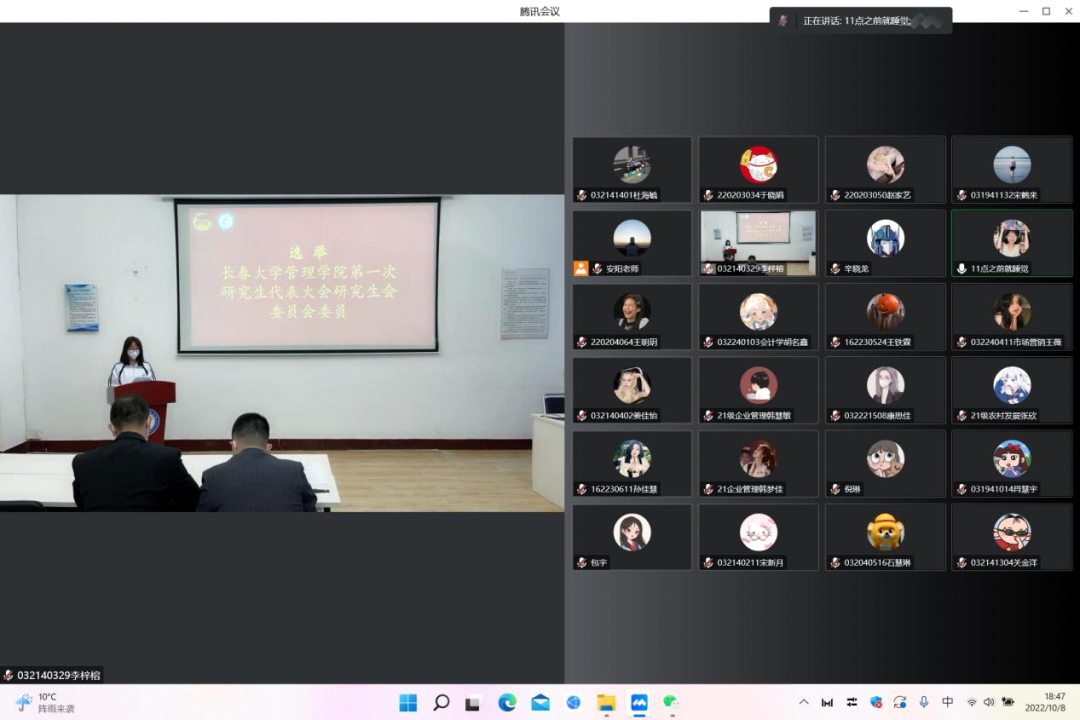This screenshot has width=1080, height=720.
Task: Click the 162230611 participant name label
Action: click(x=624, y=489)
